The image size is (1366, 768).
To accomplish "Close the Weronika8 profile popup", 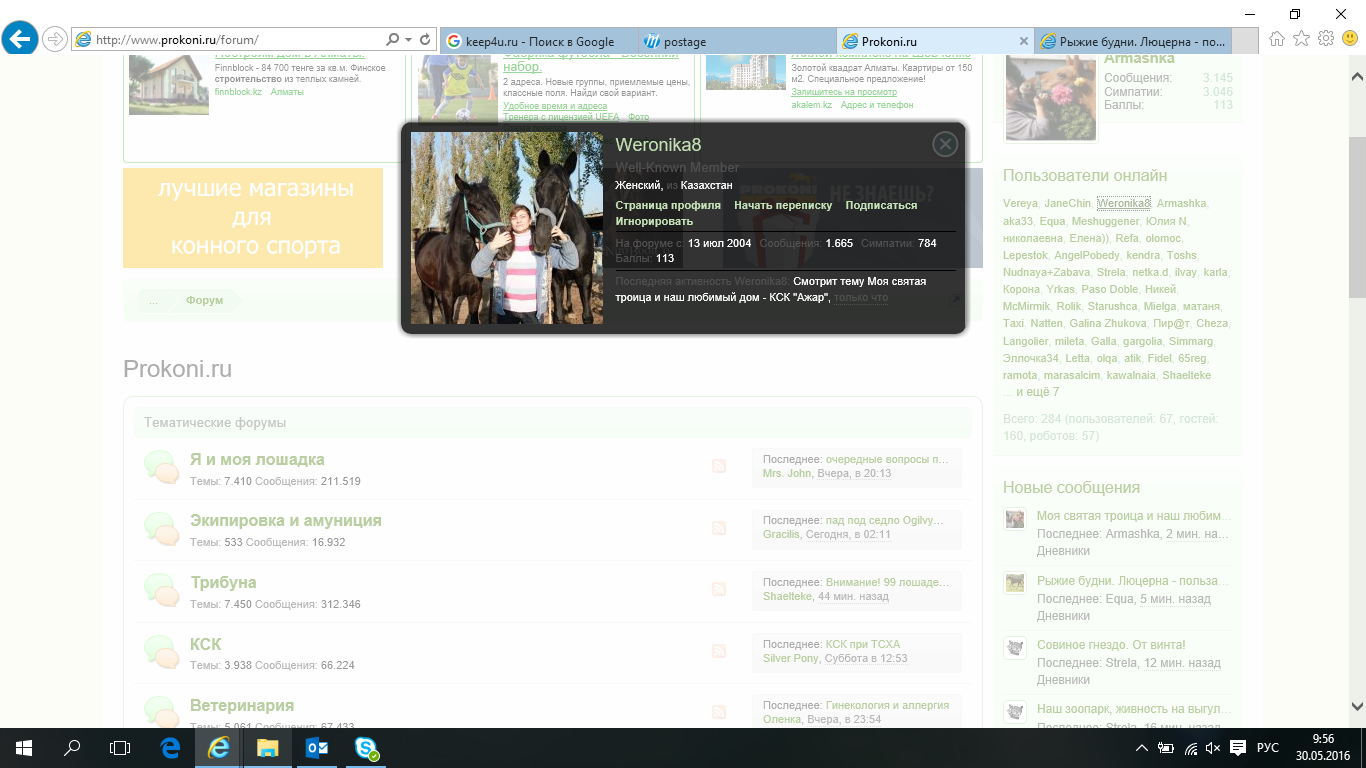I will click(945, 145).
